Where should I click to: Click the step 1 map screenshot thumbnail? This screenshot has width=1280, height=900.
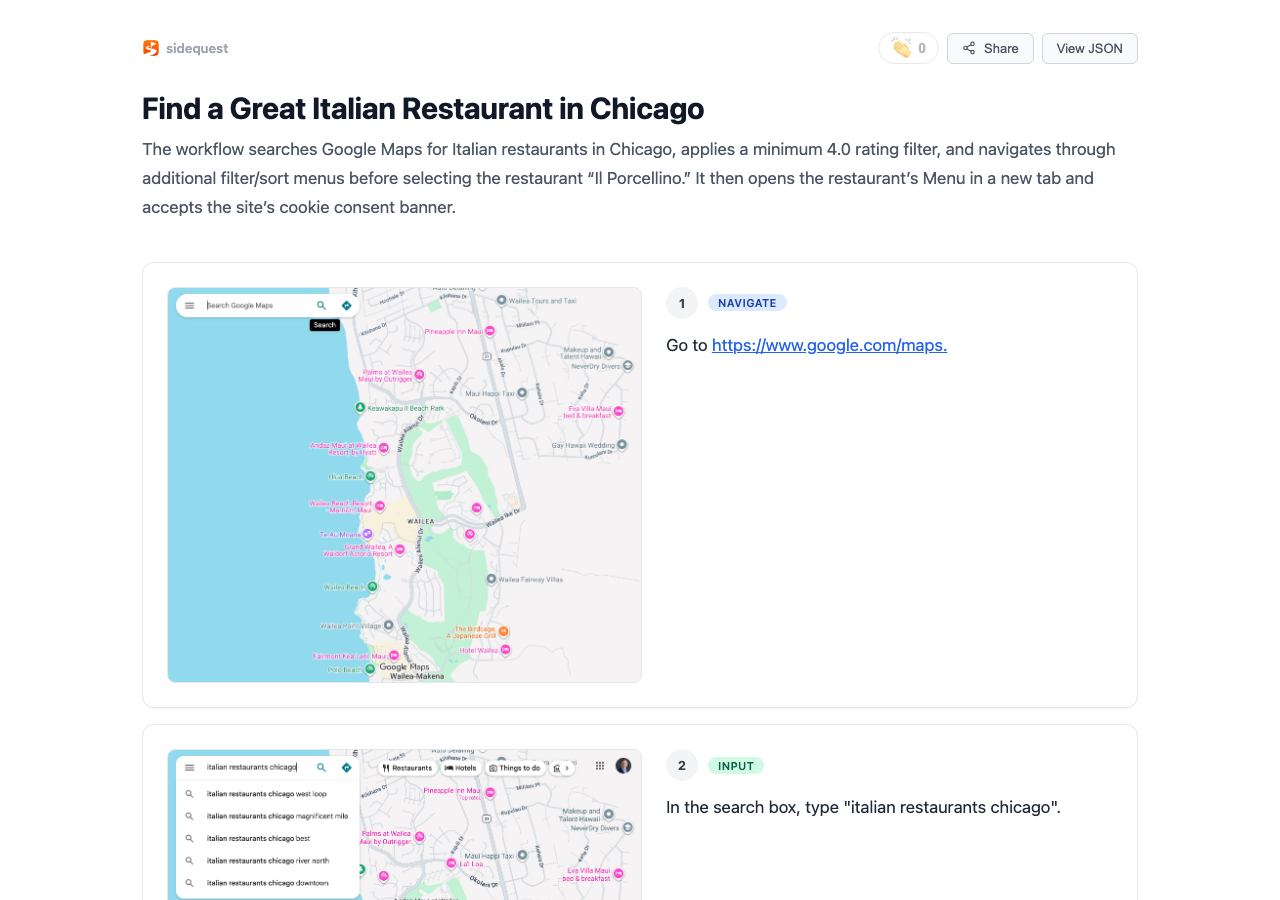(x=404, y=485)
